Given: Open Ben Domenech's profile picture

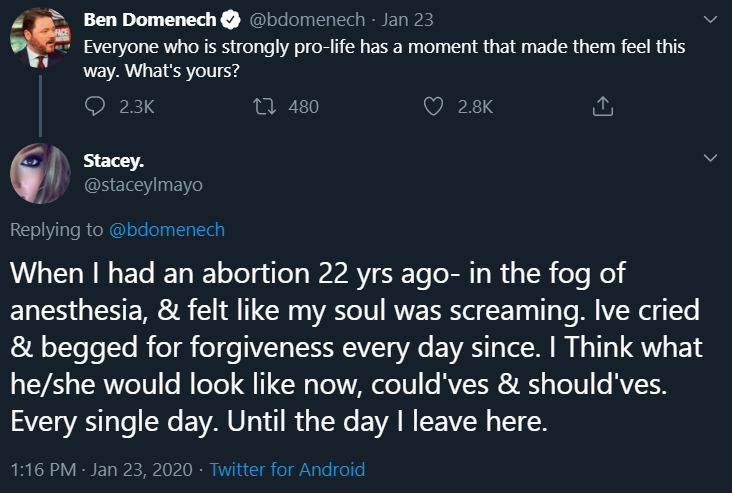Looking at the screenshot, I should 38,40.
